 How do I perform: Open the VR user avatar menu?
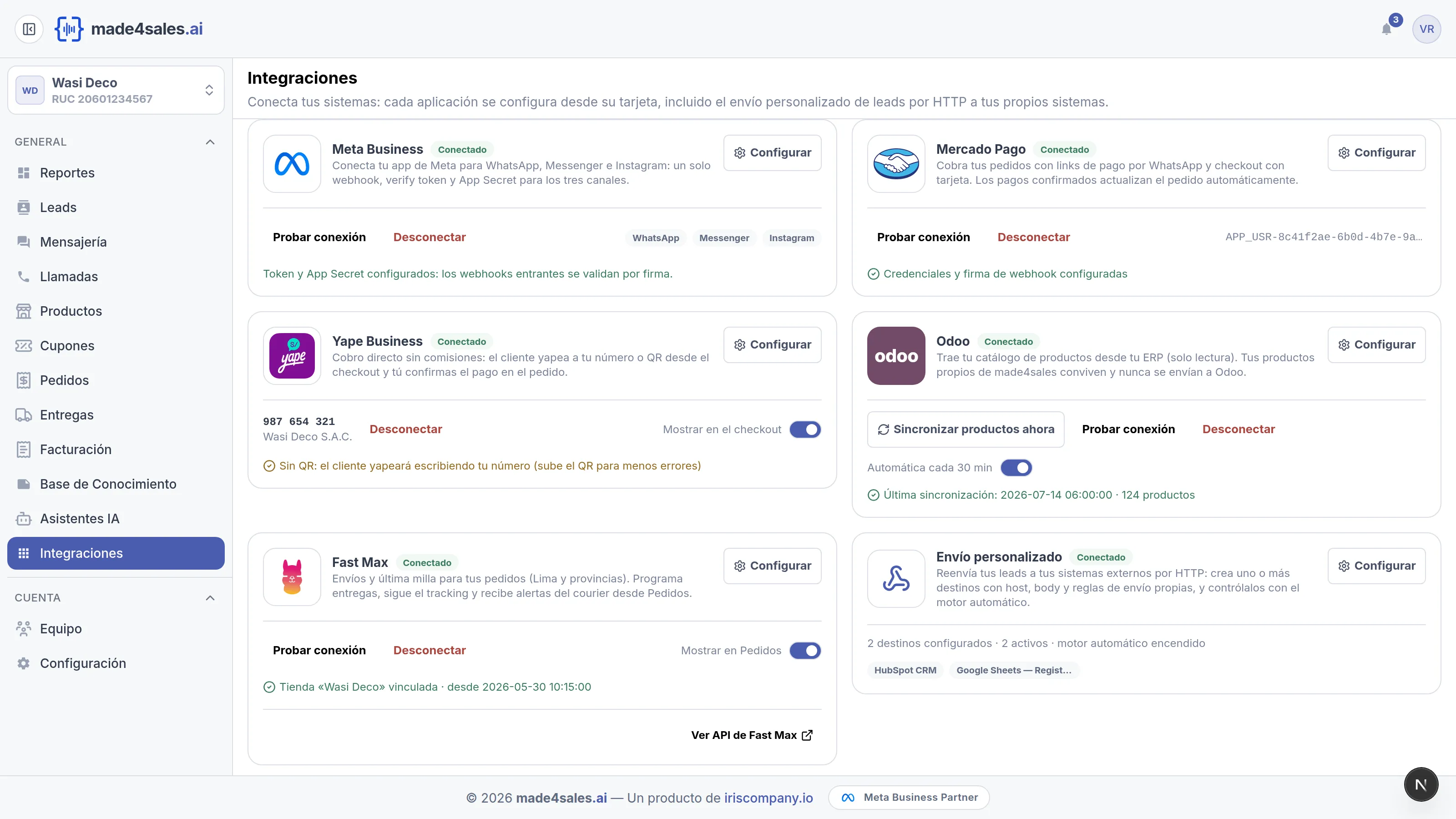pyautogui.click(x=1426, y=29)
